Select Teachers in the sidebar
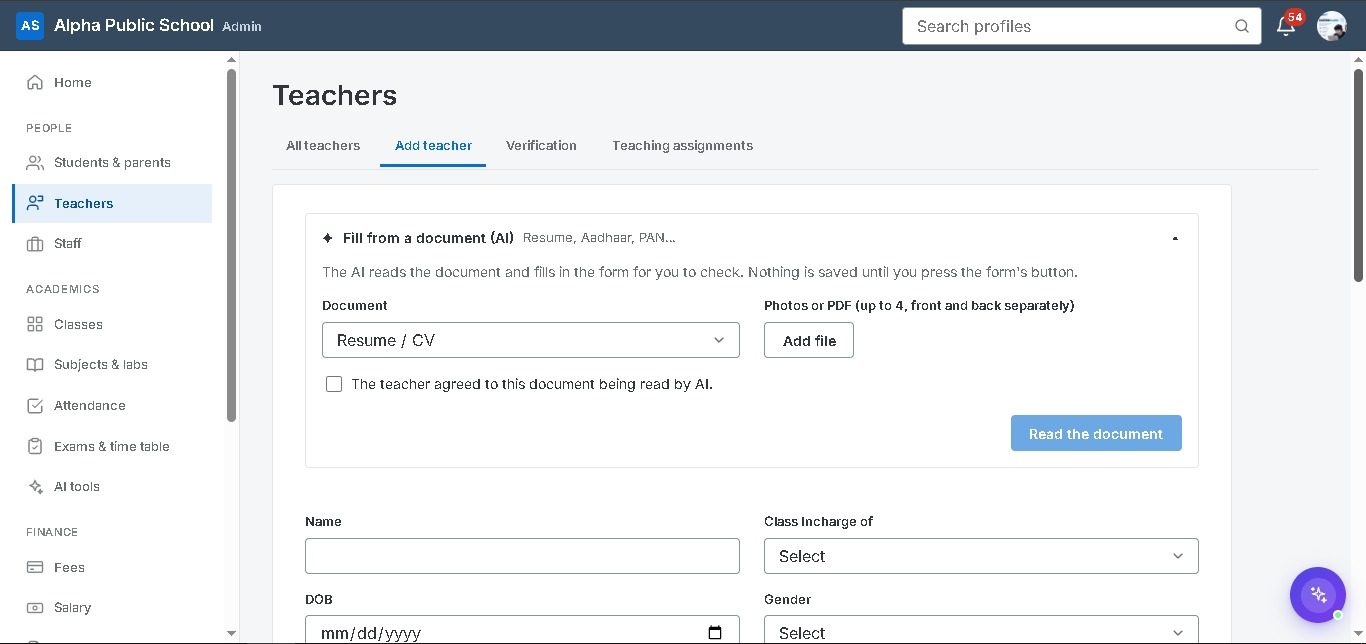This screenshot has height=644, width=1366. 112,203
